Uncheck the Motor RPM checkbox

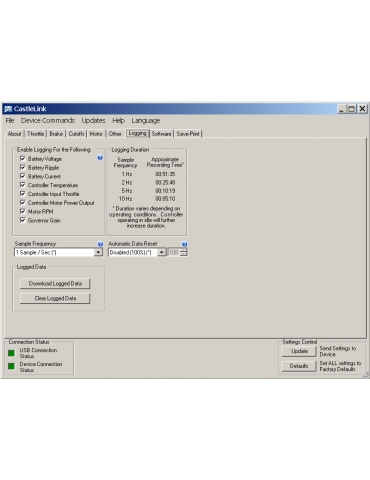(x=23, y=211)
